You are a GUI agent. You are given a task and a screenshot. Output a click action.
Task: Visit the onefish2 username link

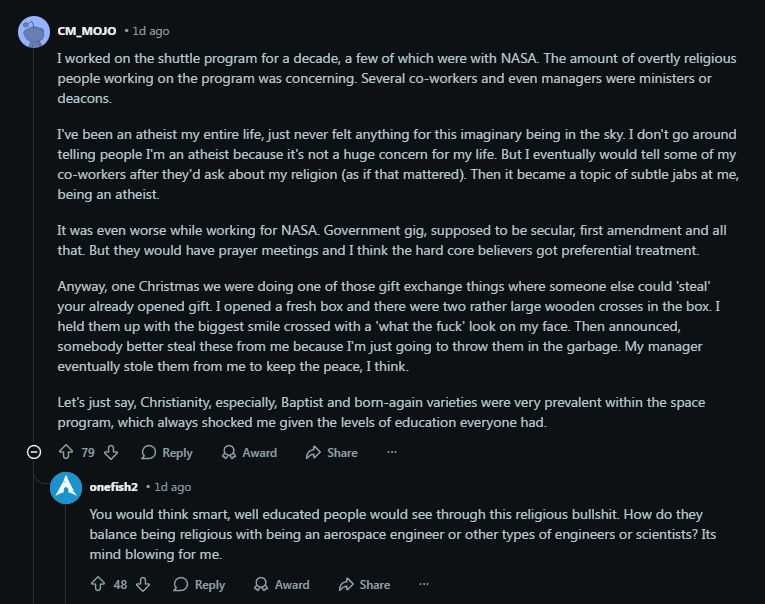coord(114,487)
